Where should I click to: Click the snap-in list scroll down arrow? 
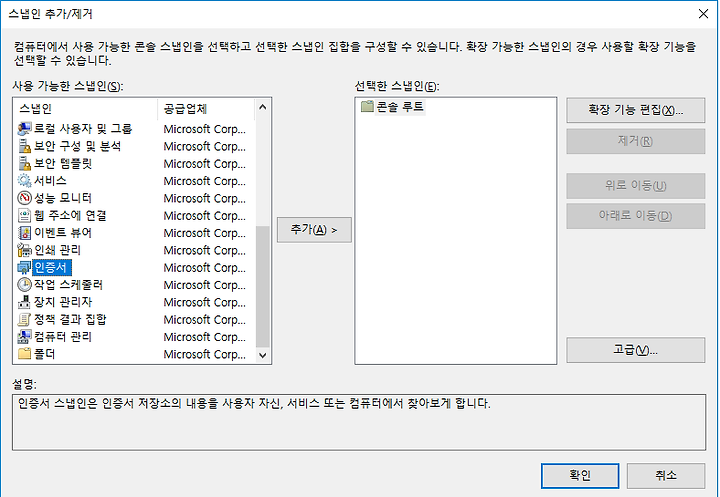[x=263, y=355]
